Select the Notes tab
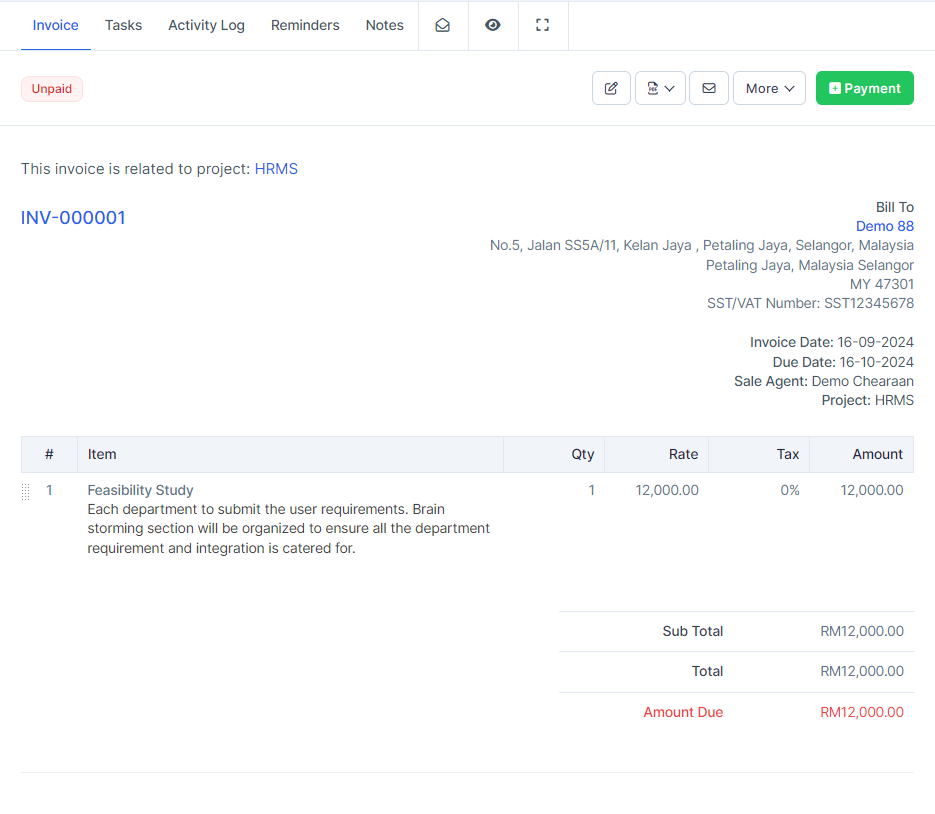935x814 pixels. (384, 25)
